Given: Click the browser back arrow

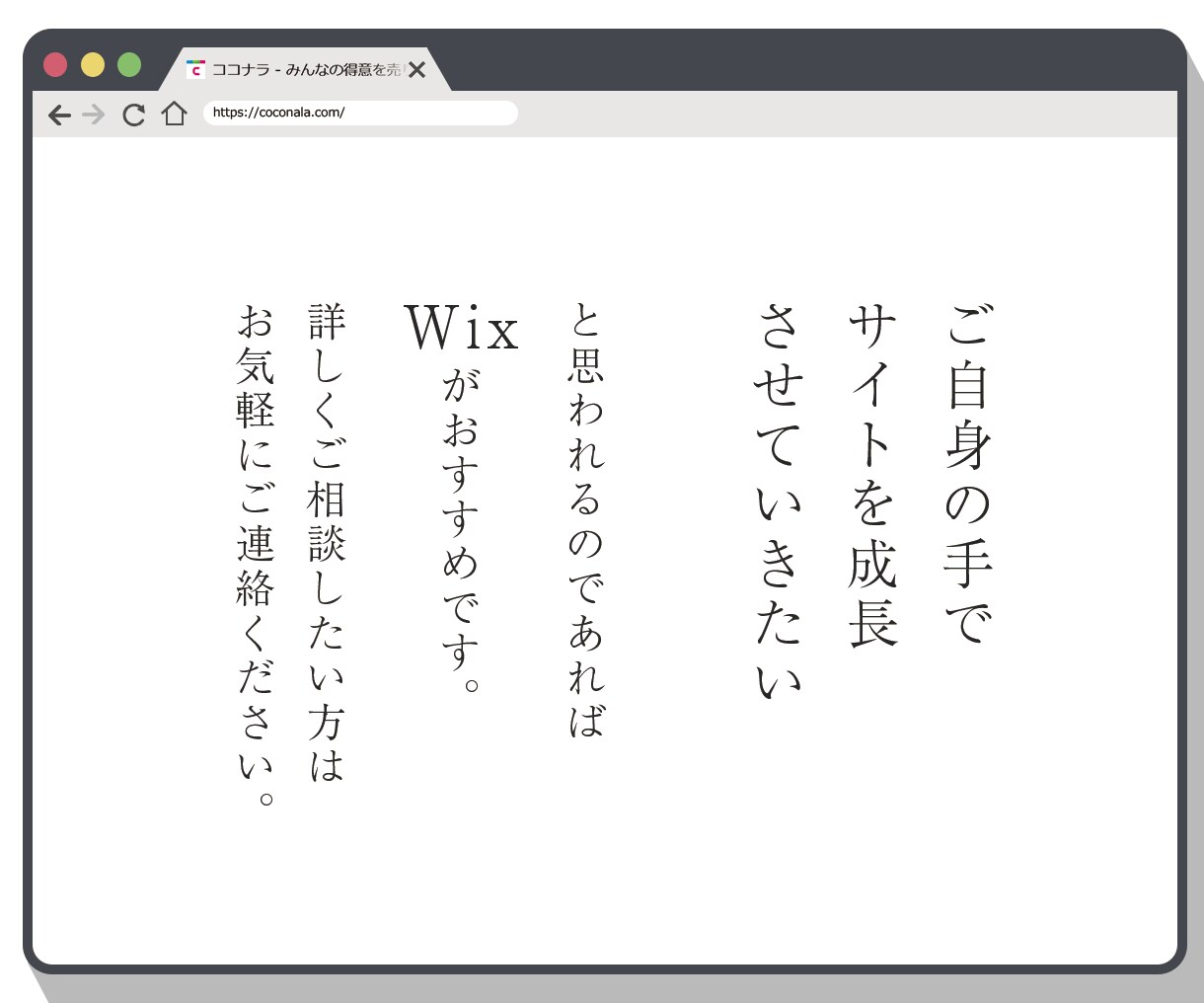Looking at the screenshot, I should coord(59,115).
